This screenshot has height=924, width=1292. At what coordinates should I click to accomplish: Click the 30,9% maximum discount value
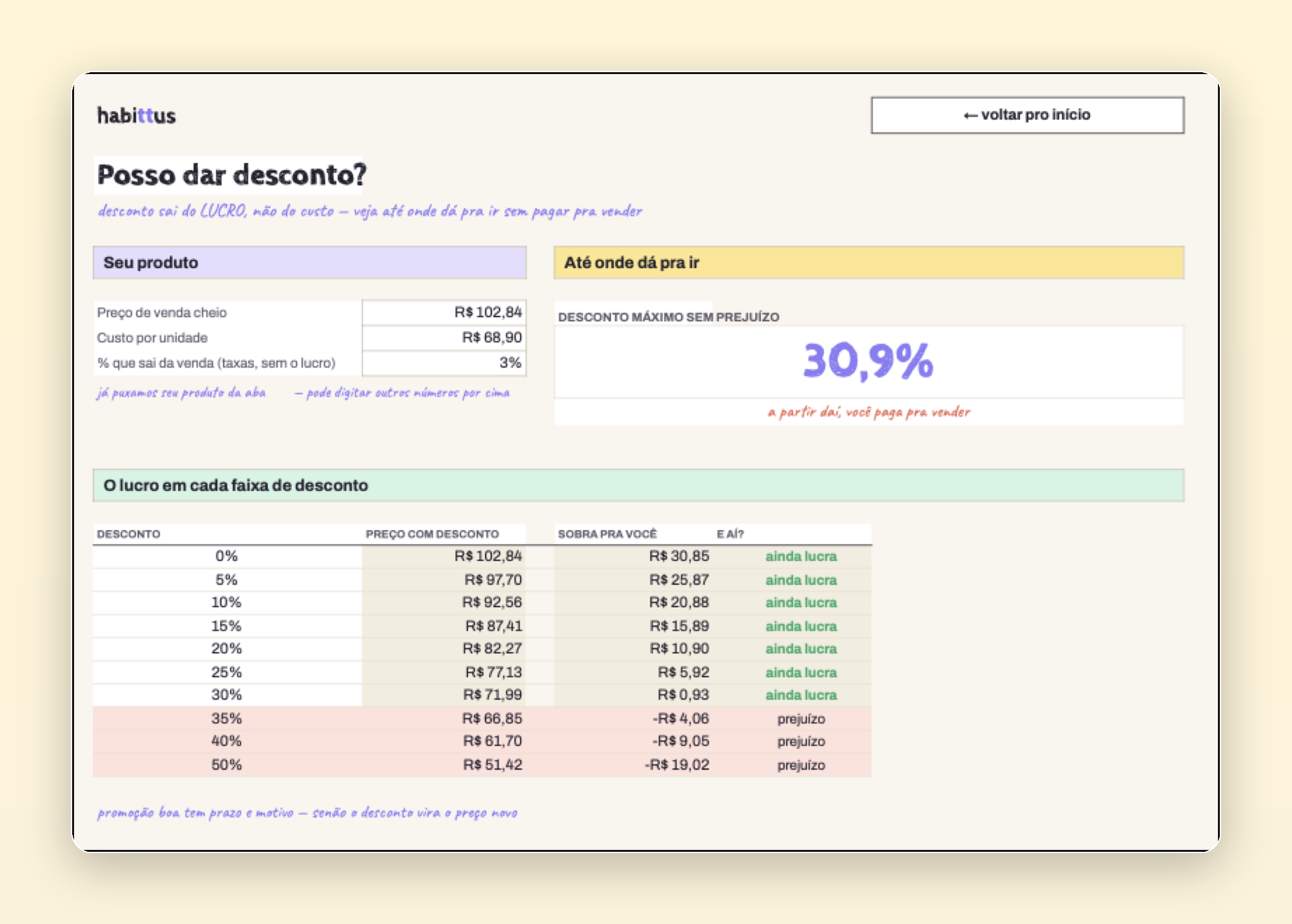click(x=868, y=360)
